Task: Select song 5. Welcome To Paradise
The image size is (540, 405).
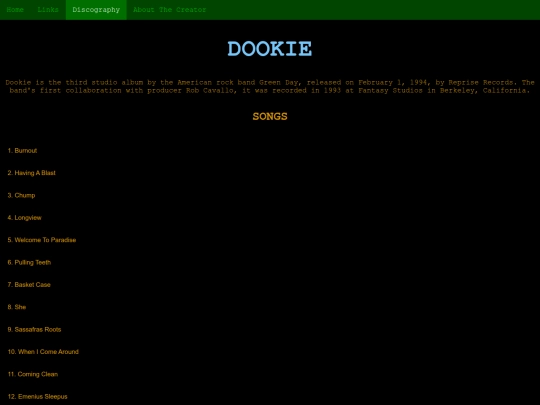Action: [42, 240]
